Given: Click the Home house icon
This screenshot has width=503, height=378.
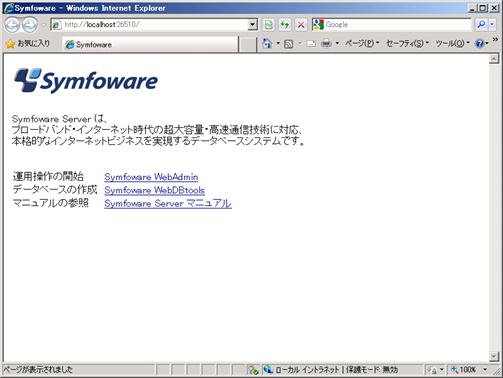Looking at the screenshot, I should point(267,43).
